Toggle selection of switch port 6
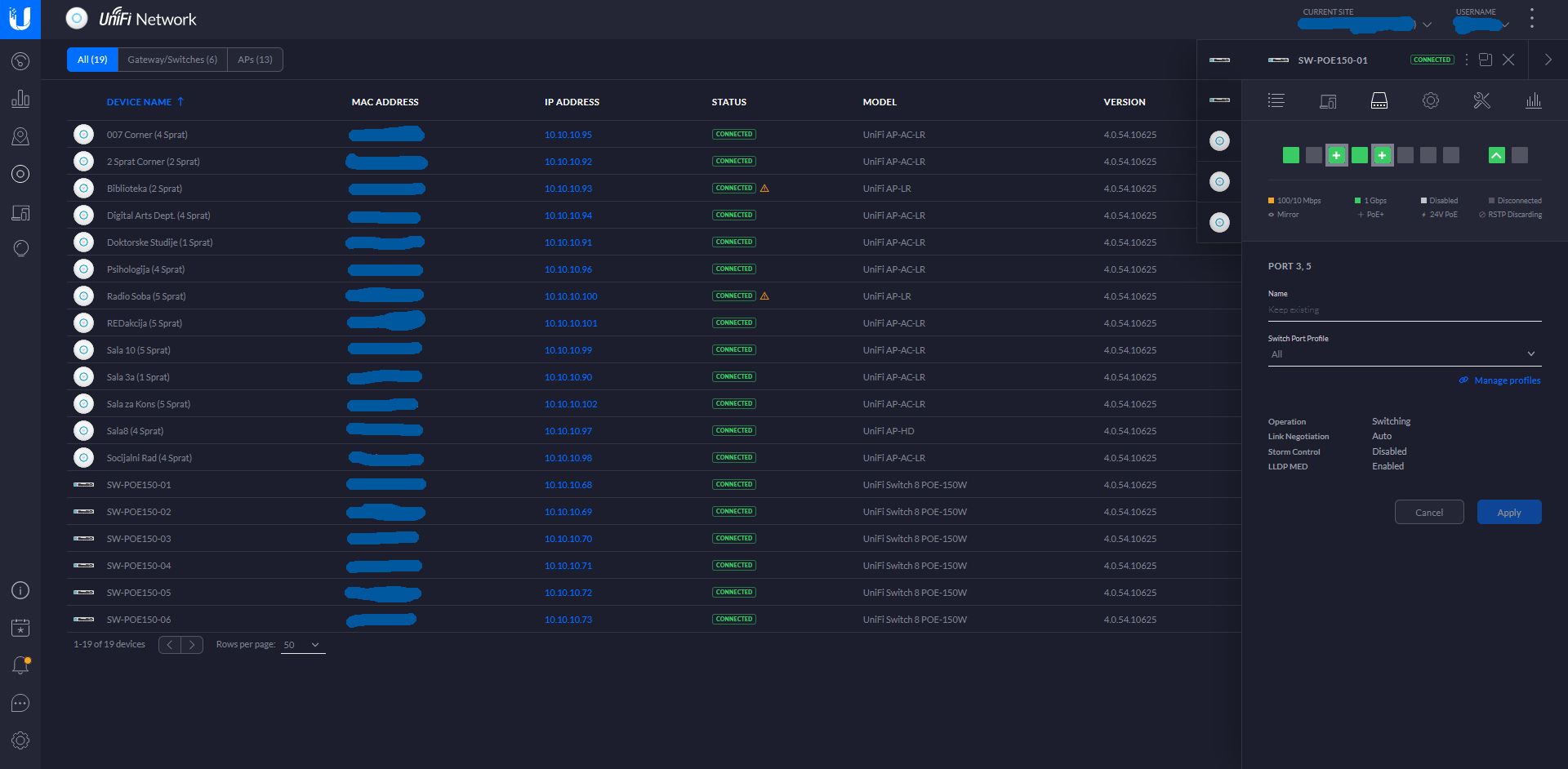The image size is (1568, 769). click(x=1405, y=155)
